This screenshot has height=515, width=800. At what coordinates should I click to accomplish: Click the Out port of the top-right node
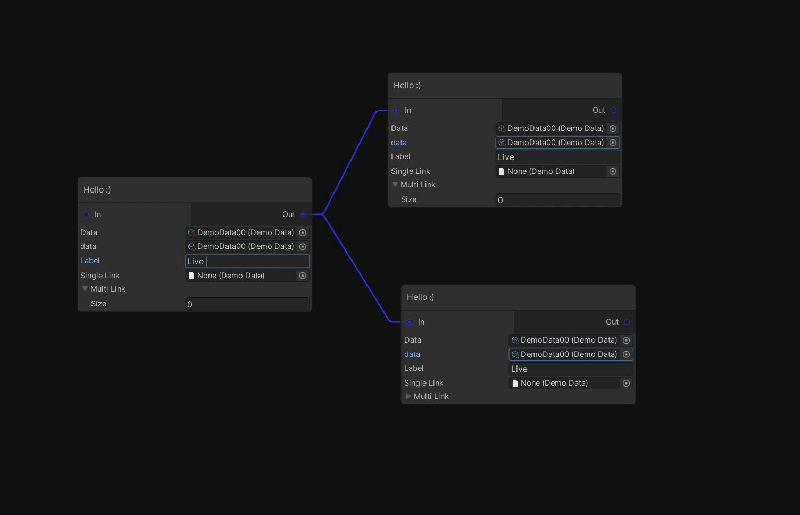click(x=613, y=110)
